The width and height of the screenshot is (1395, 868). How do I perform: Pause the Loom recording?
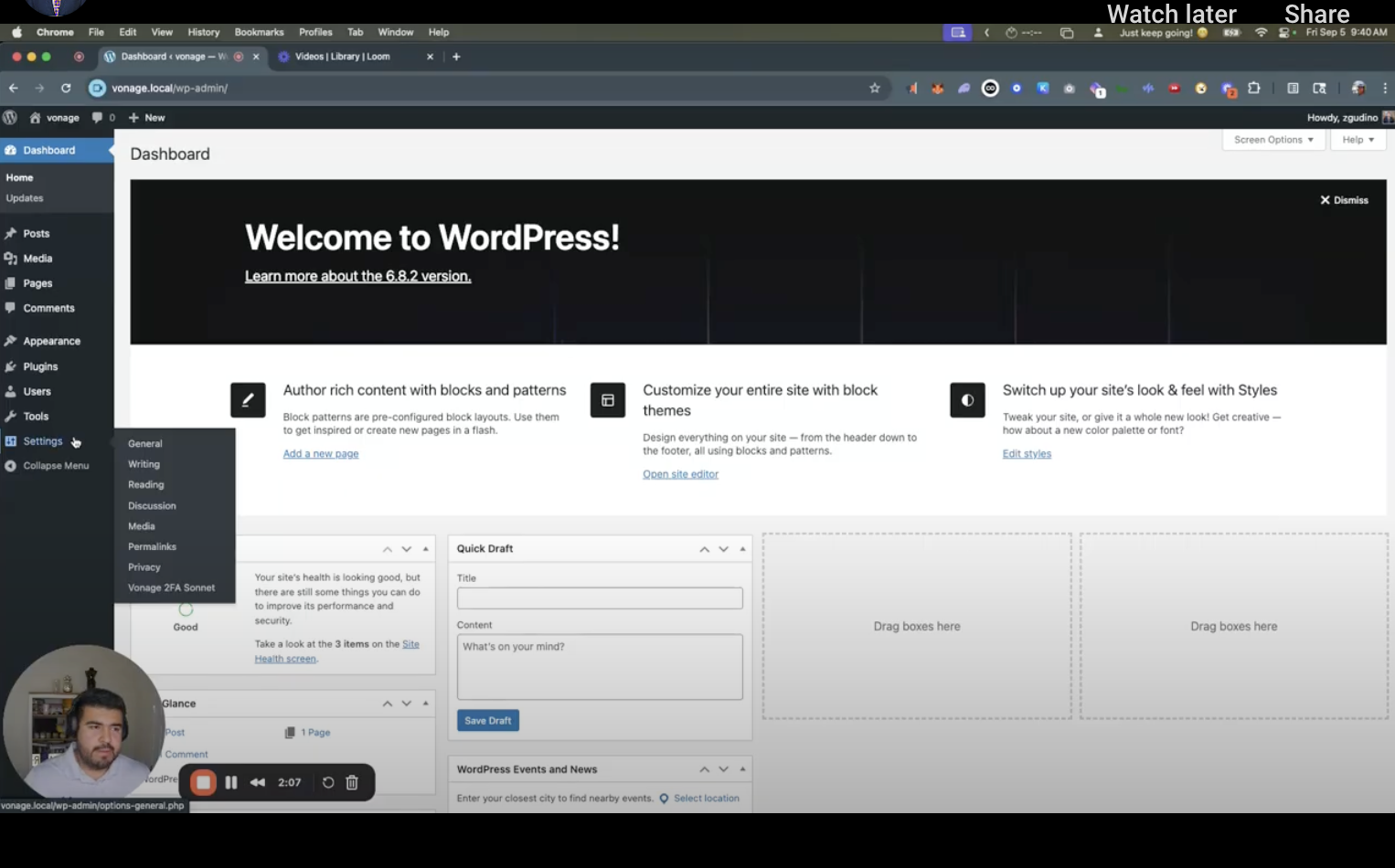(231, 783)
